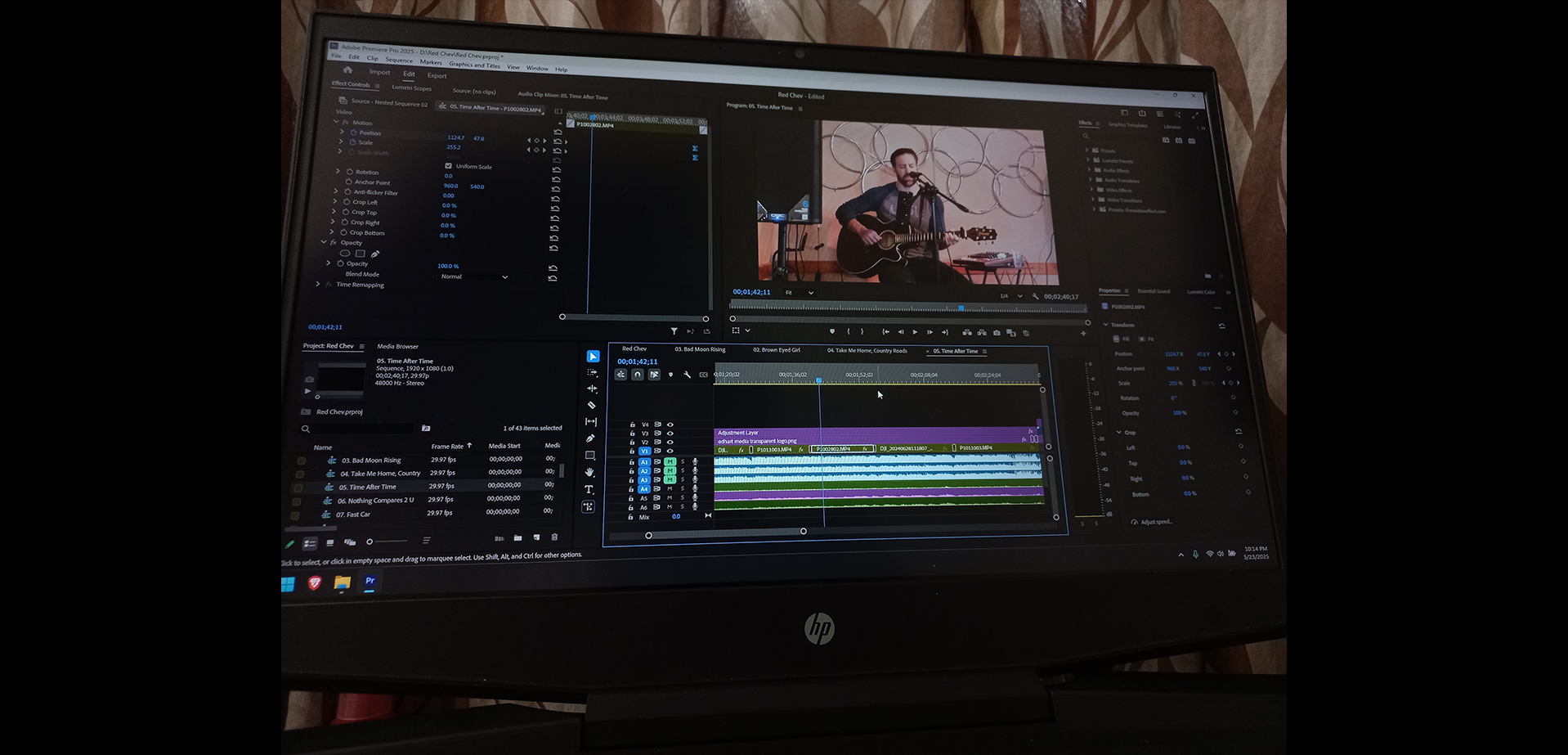Click the Import workspace button
Screen dimensions: 1568x755
(x=379, y=72)
